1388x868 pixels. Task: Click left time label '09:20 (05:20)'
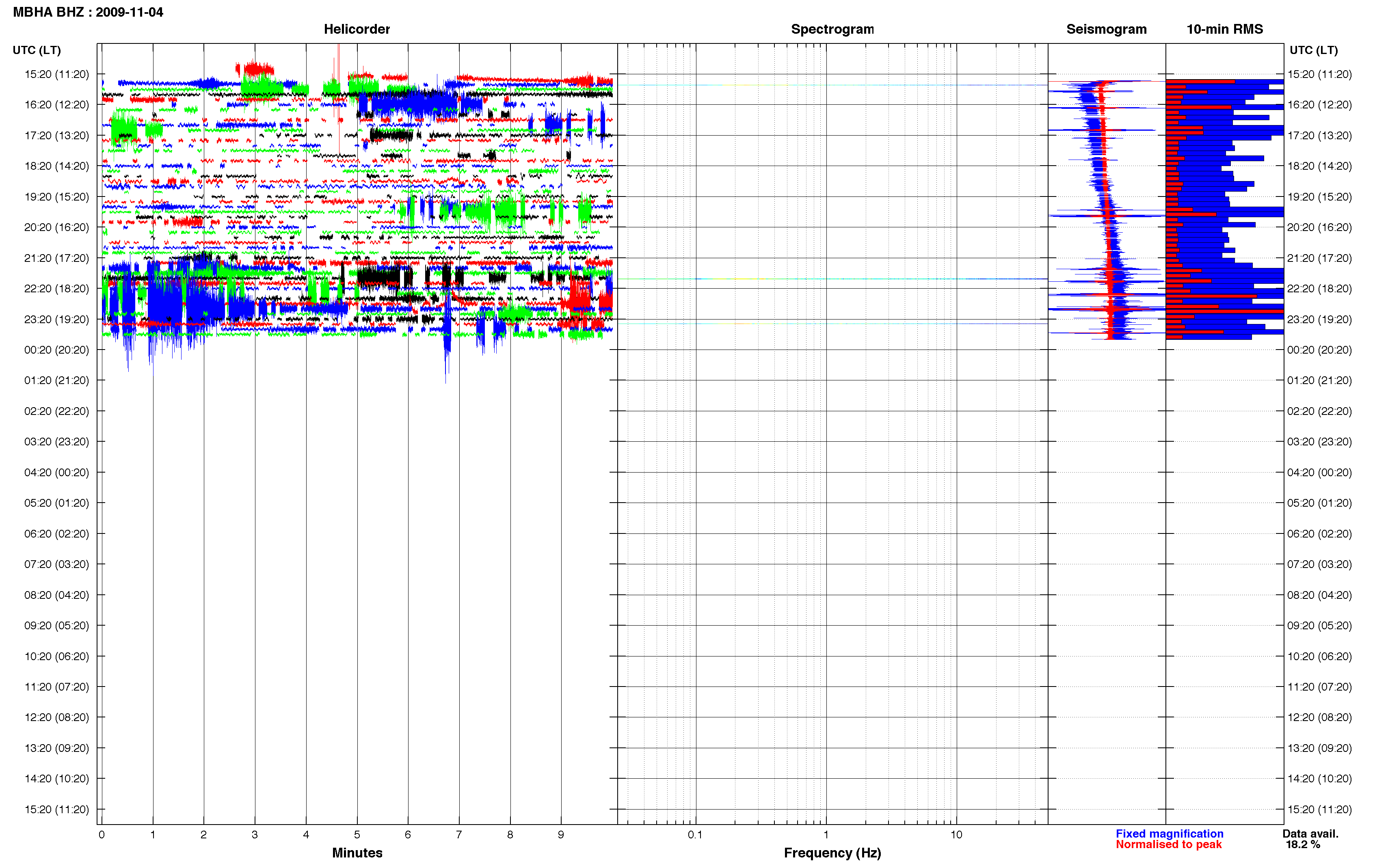57,625
